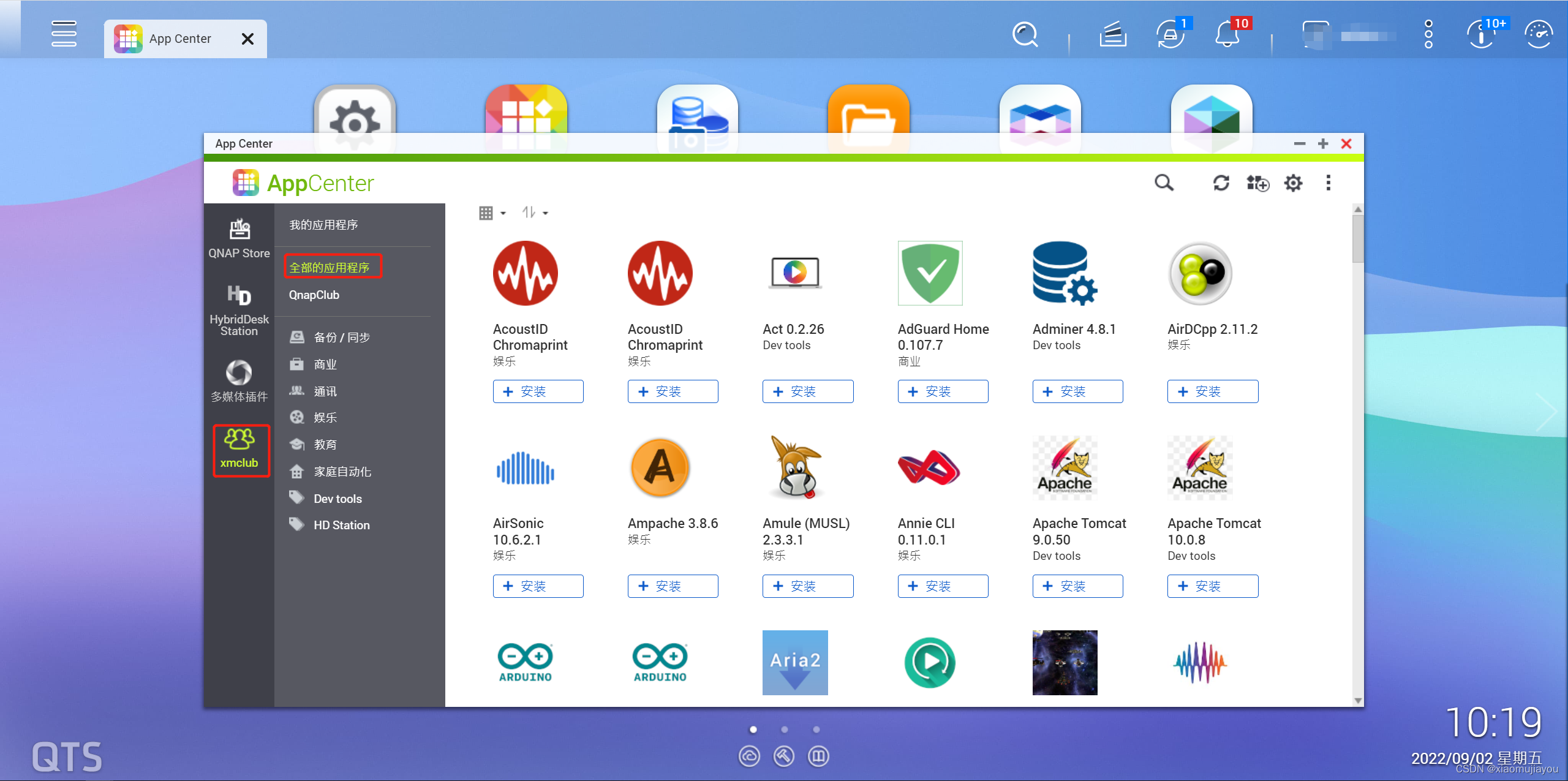Install AdGuard Home 0.107.7
The image size is (1568, 781).
coord(943,391)
